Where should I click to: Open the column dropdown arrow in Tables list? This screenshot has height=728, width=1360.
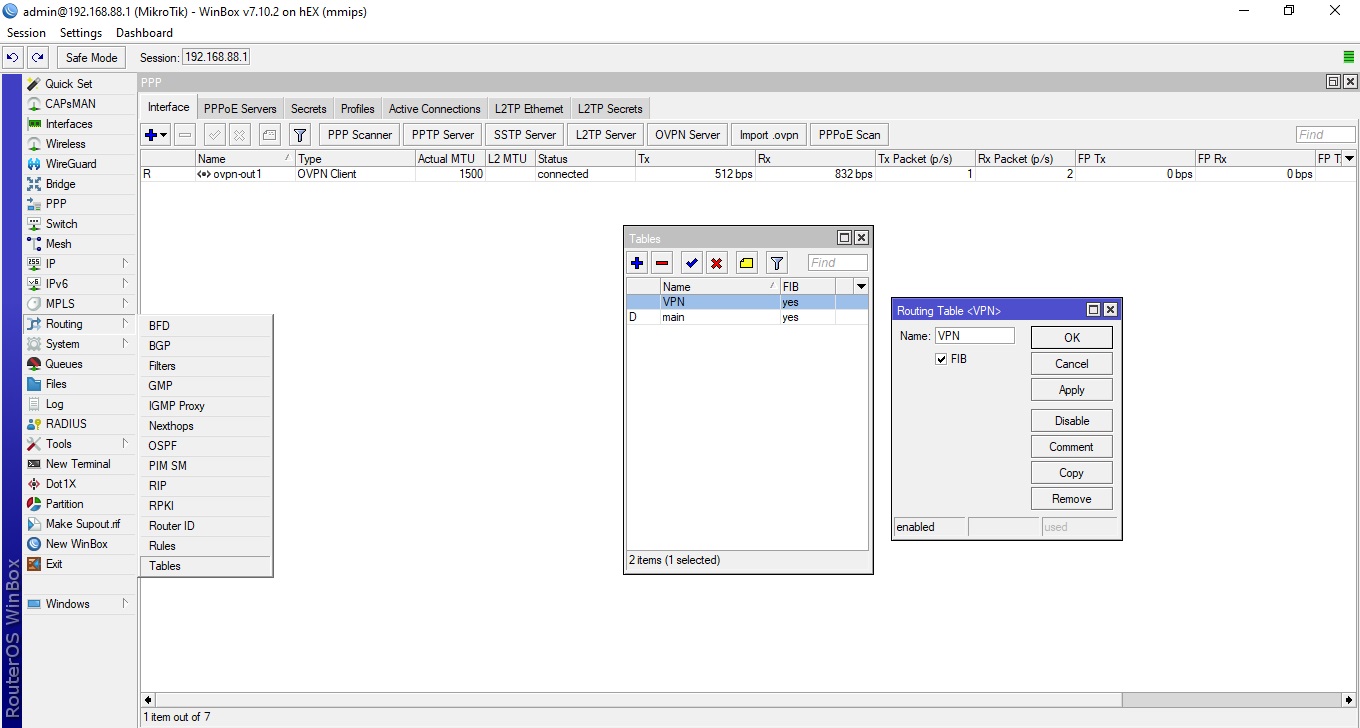860,287
